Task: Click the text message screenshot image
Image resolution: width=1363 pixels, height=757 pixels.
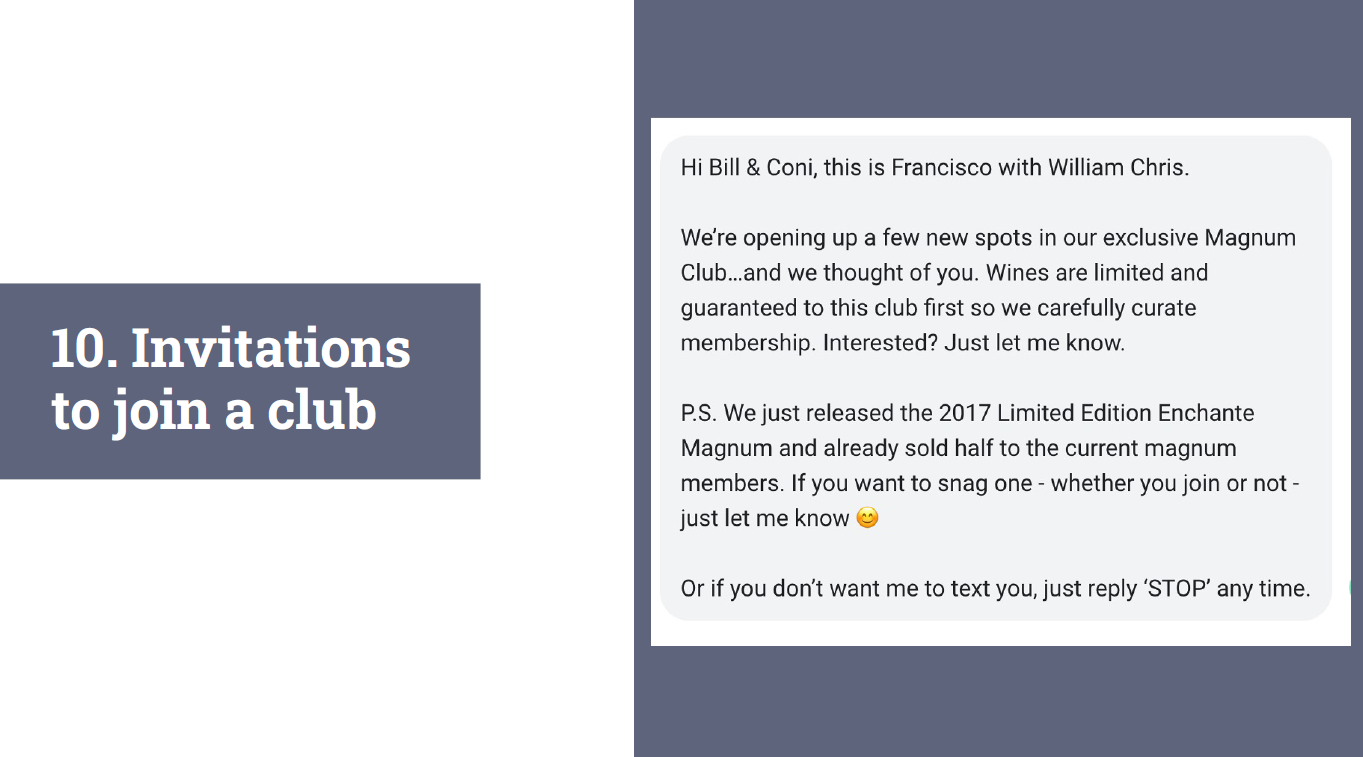Action: click(x=1000, y=381)
